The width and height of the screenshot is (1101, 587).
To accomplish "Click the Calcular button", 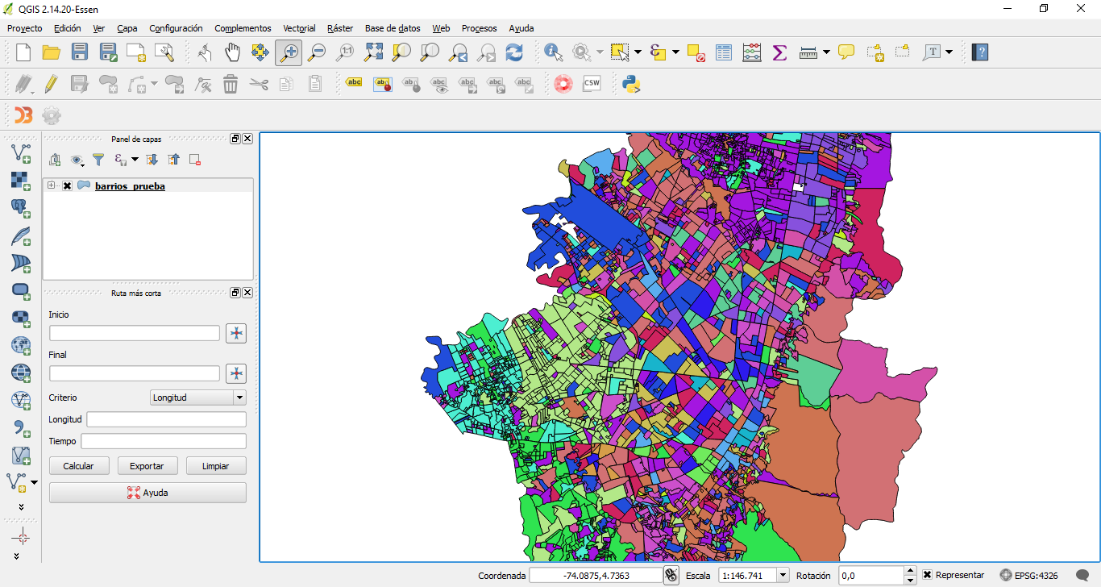I will pyautogui.click(x=78, y=465).
